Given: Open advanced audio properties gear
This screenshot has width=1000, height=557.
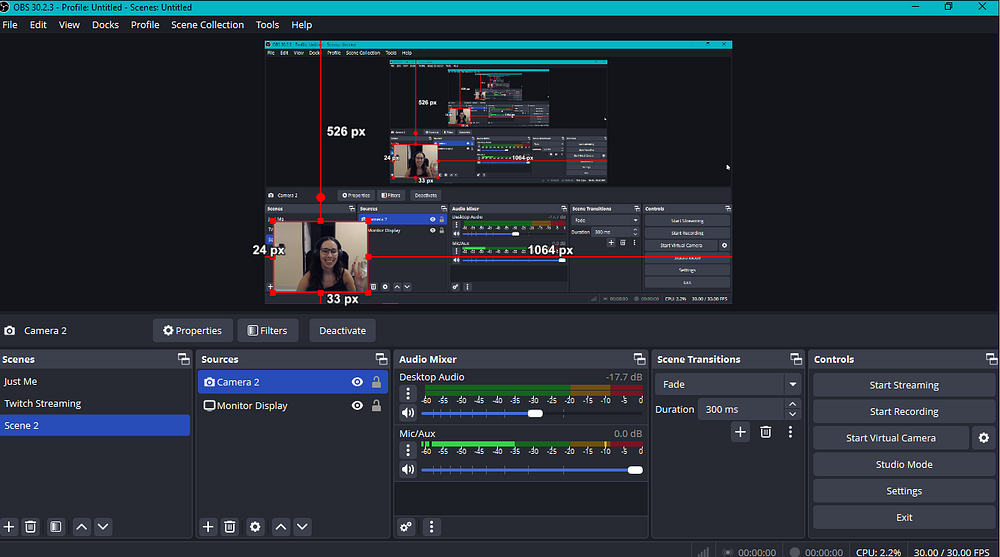Looking at the screenshot, I should point(406,526).
